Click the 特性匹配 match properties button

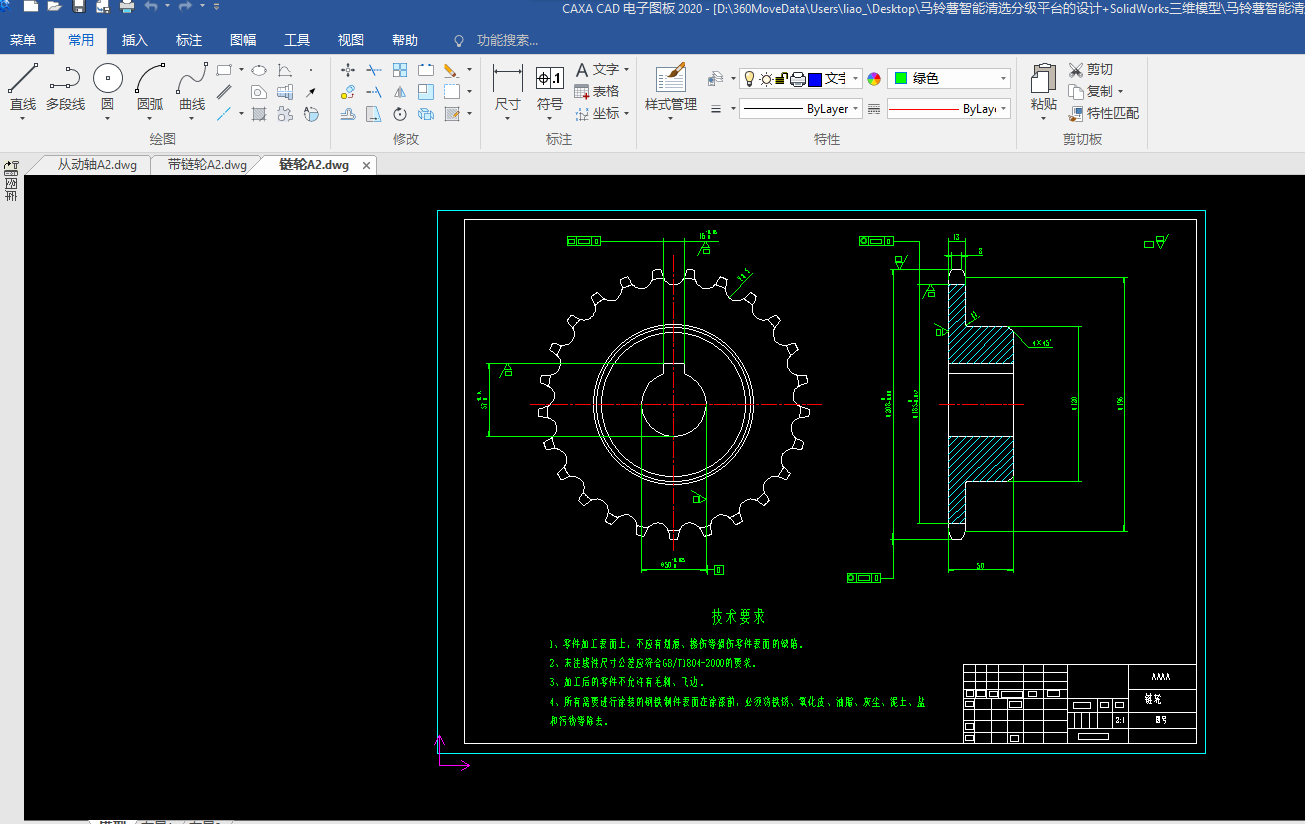tap(1104, 113)
